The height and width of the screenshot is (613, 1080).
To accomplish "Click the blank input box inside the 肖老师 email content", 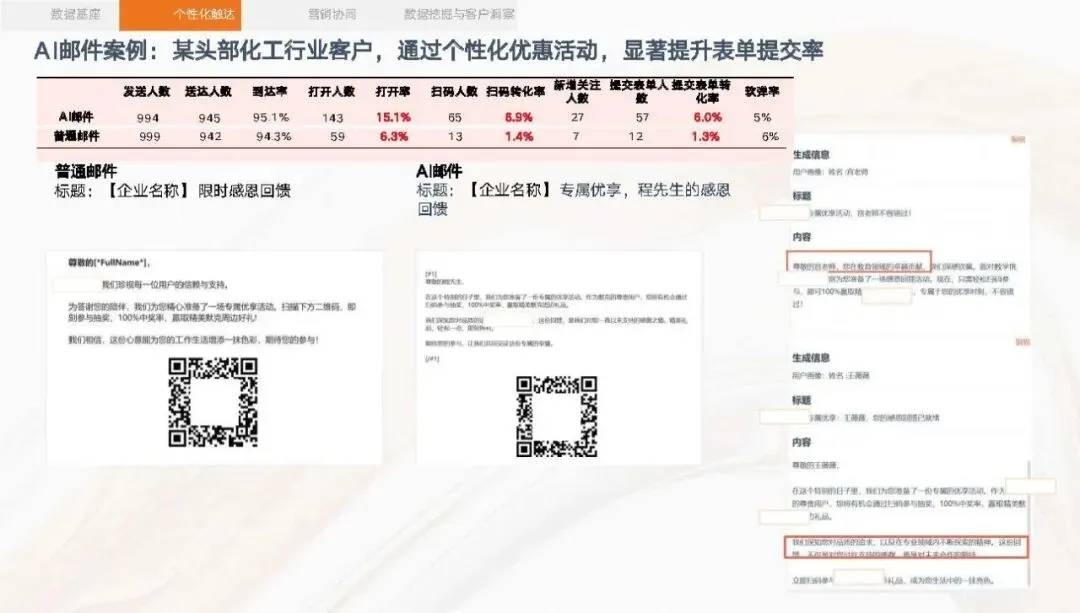I will pyautogui.click(x=889, y=295).
